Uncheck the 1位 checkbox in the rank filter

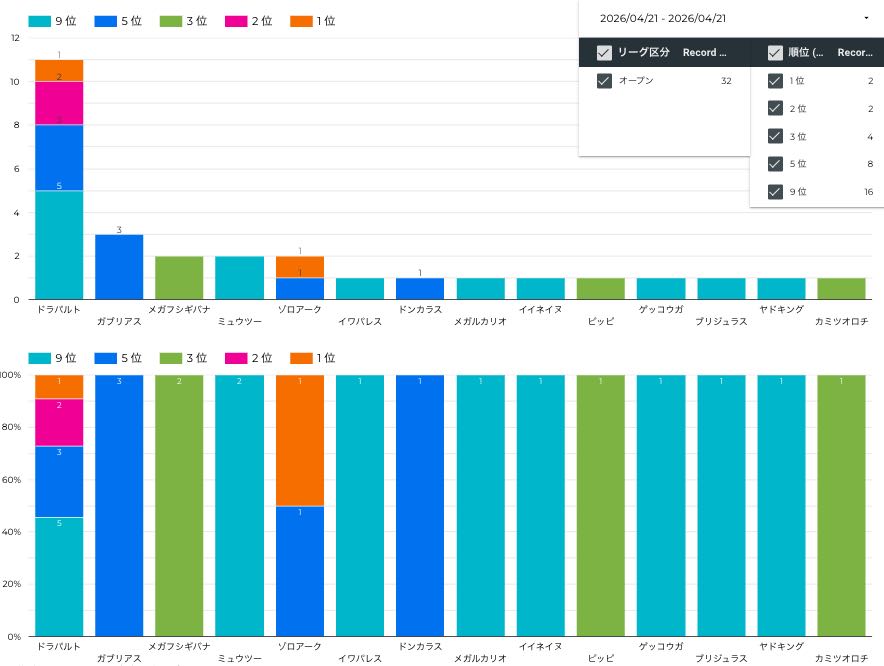tap(775, 81)
